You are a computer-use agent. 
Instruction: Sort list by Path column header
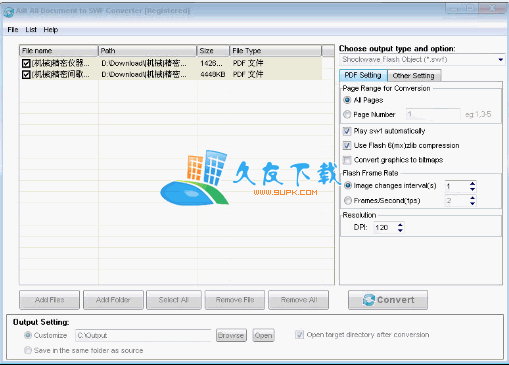(x=148, y=51)
